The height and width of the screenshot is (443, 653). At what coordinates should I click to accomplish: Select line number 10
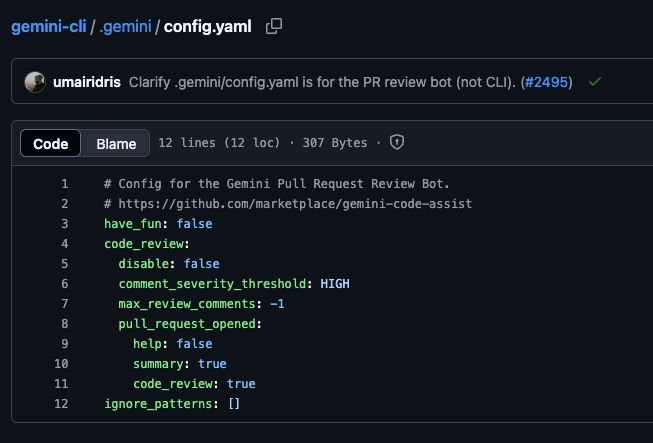(x=61, y=363)
